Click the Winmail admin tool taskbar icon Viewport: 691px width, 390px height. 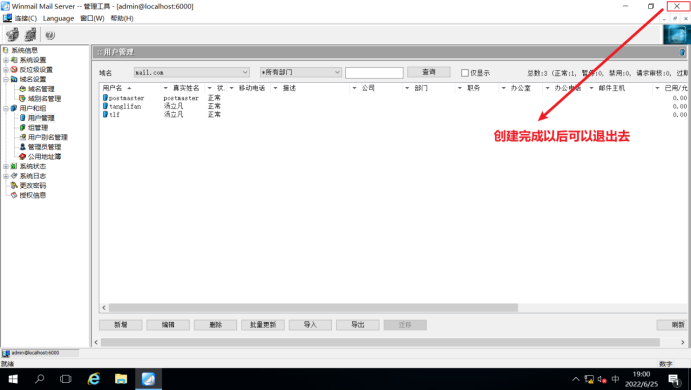point(148,379)
